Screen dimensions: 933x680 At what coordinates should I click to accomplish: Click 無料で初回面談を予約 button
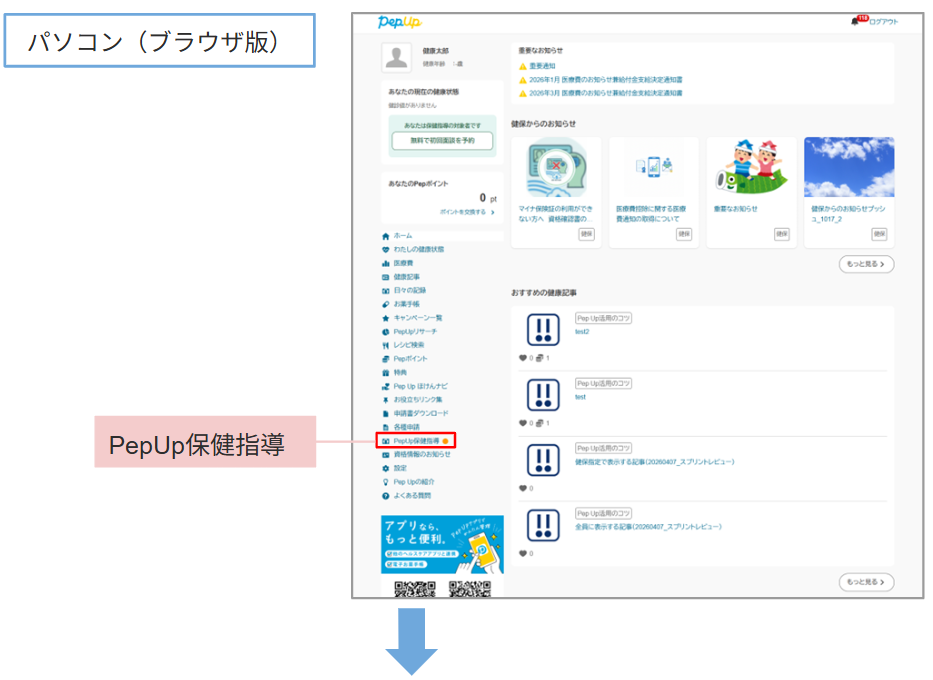[442, 141]
